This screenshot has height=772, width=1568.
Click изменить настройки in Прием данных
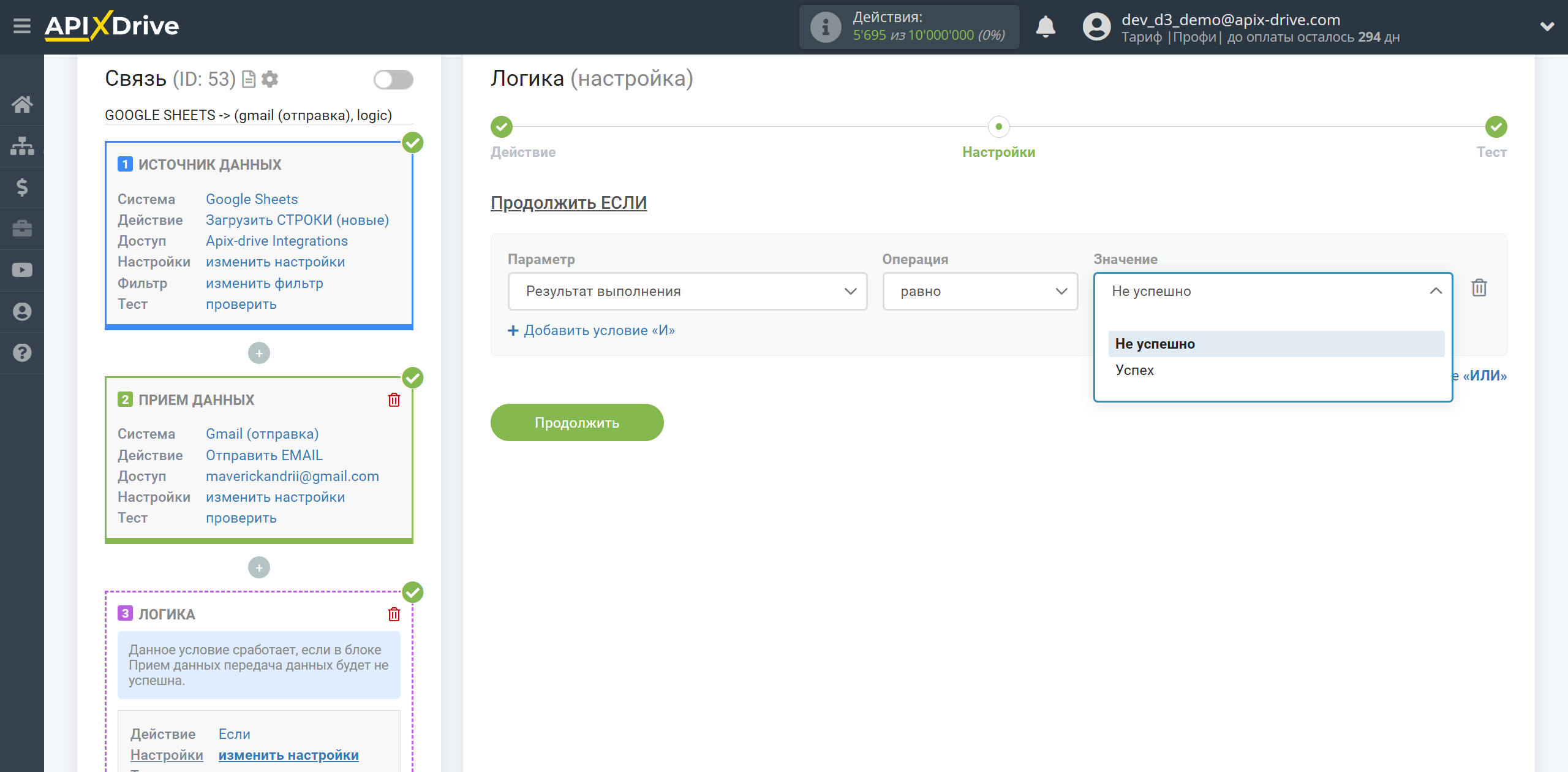275,498
